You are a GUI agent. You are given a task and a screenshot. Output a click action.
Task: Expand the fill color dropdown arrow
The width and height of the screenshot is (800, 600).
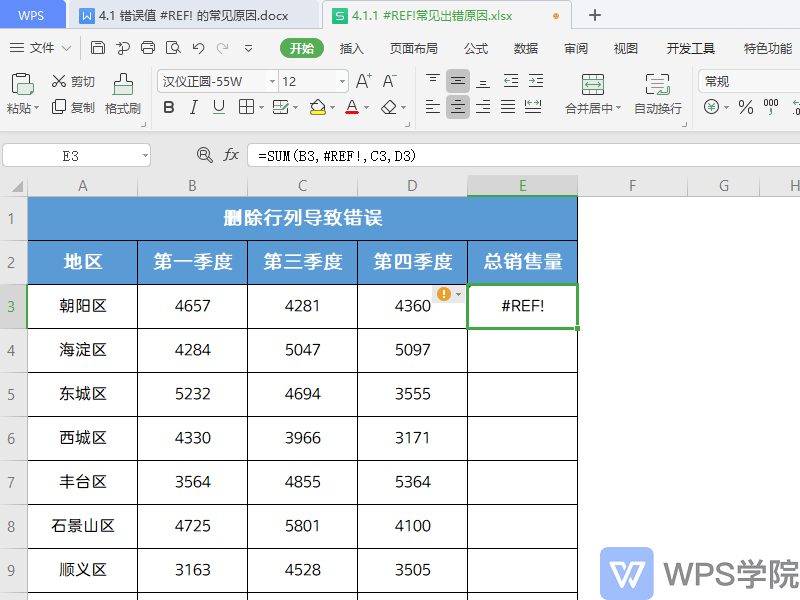click(332, 108)
